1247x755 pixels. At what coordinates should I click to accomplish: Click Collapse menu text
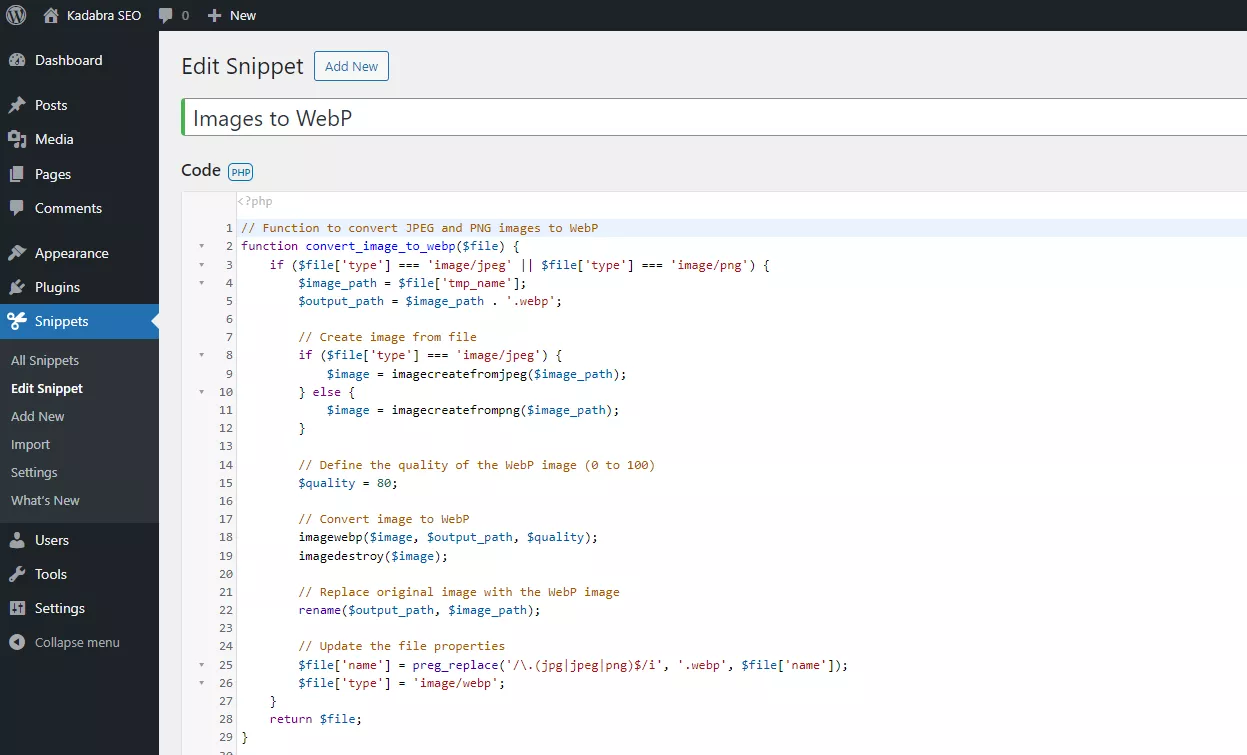(x=77, y=642)
